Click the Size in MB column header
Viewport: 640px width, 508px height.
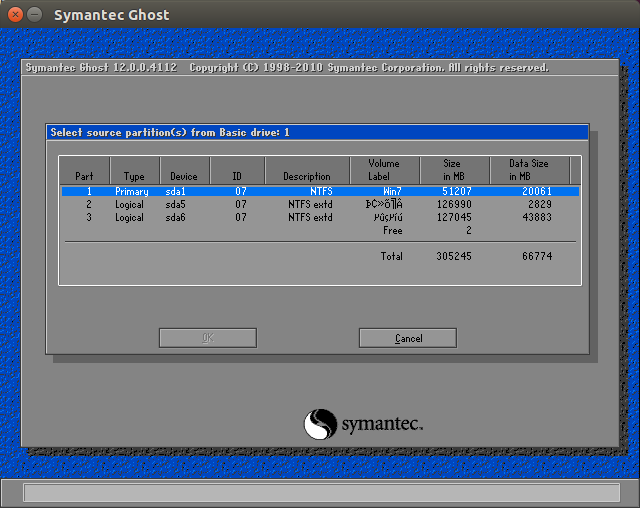click(454, 170)
